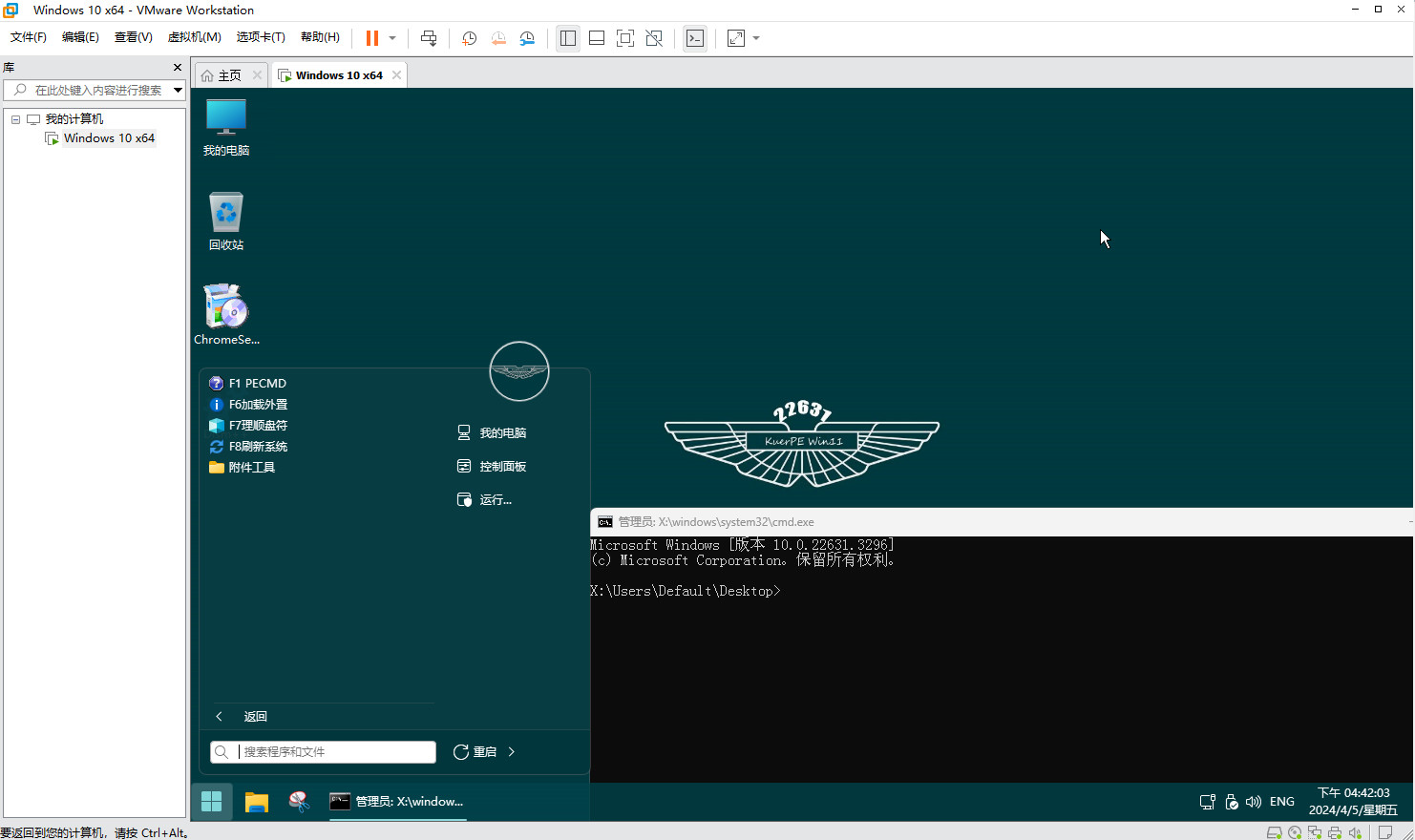Click the sound card status icon

click(1355, 833)
